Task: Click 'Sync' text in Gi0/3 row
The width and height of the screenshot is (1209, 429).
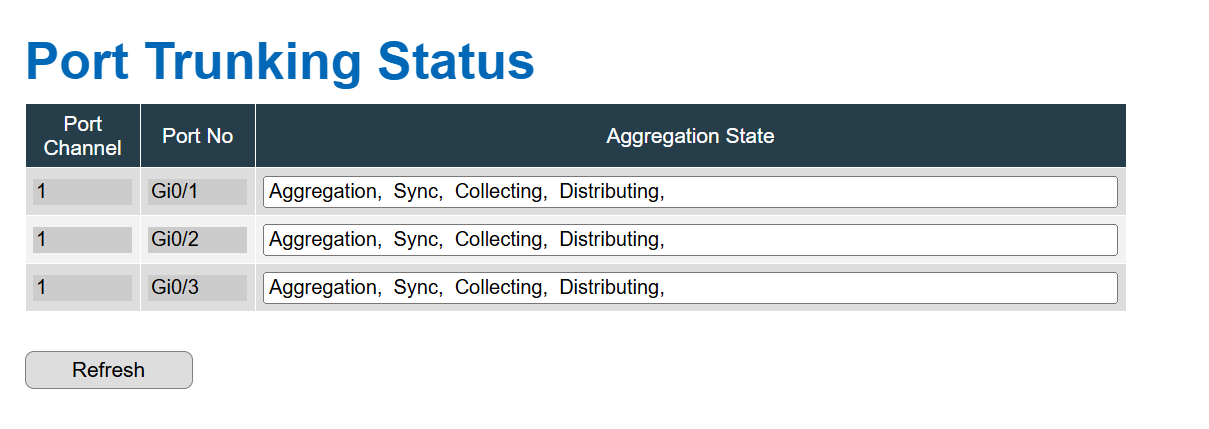Action: click(415, 287)
